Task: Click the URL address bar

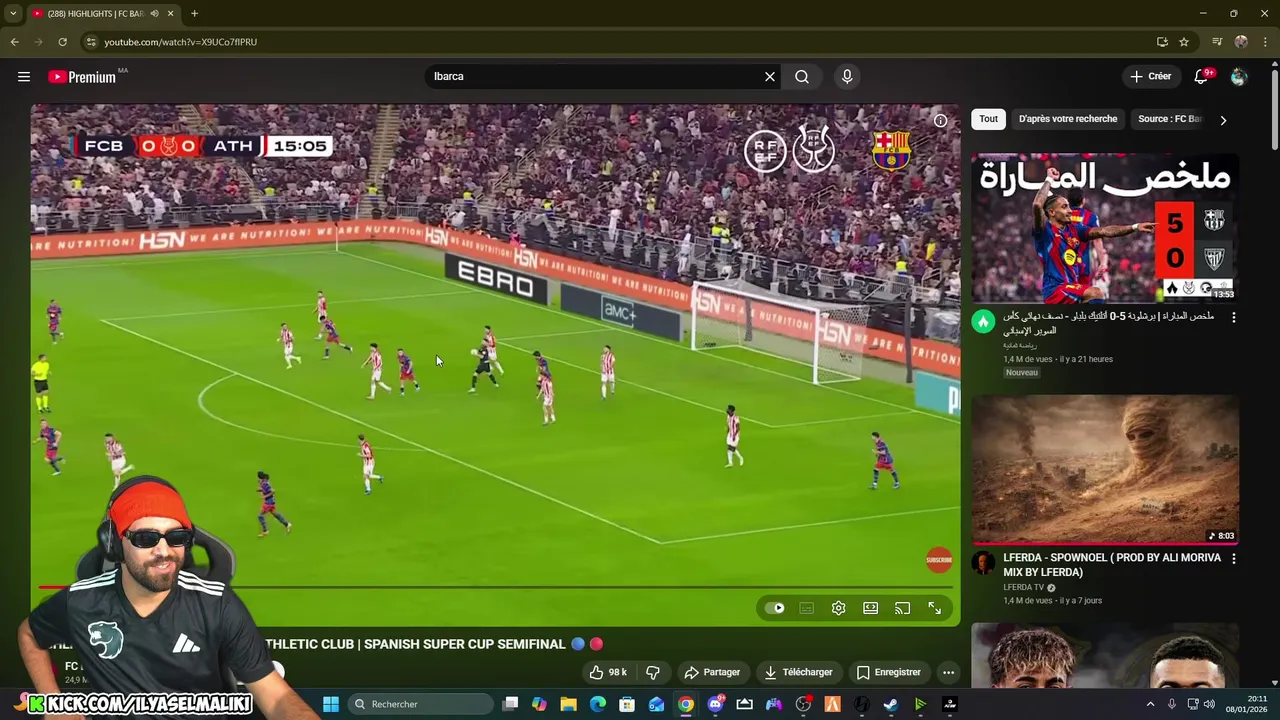Action: pyautogui.click(x=620, y=42)
